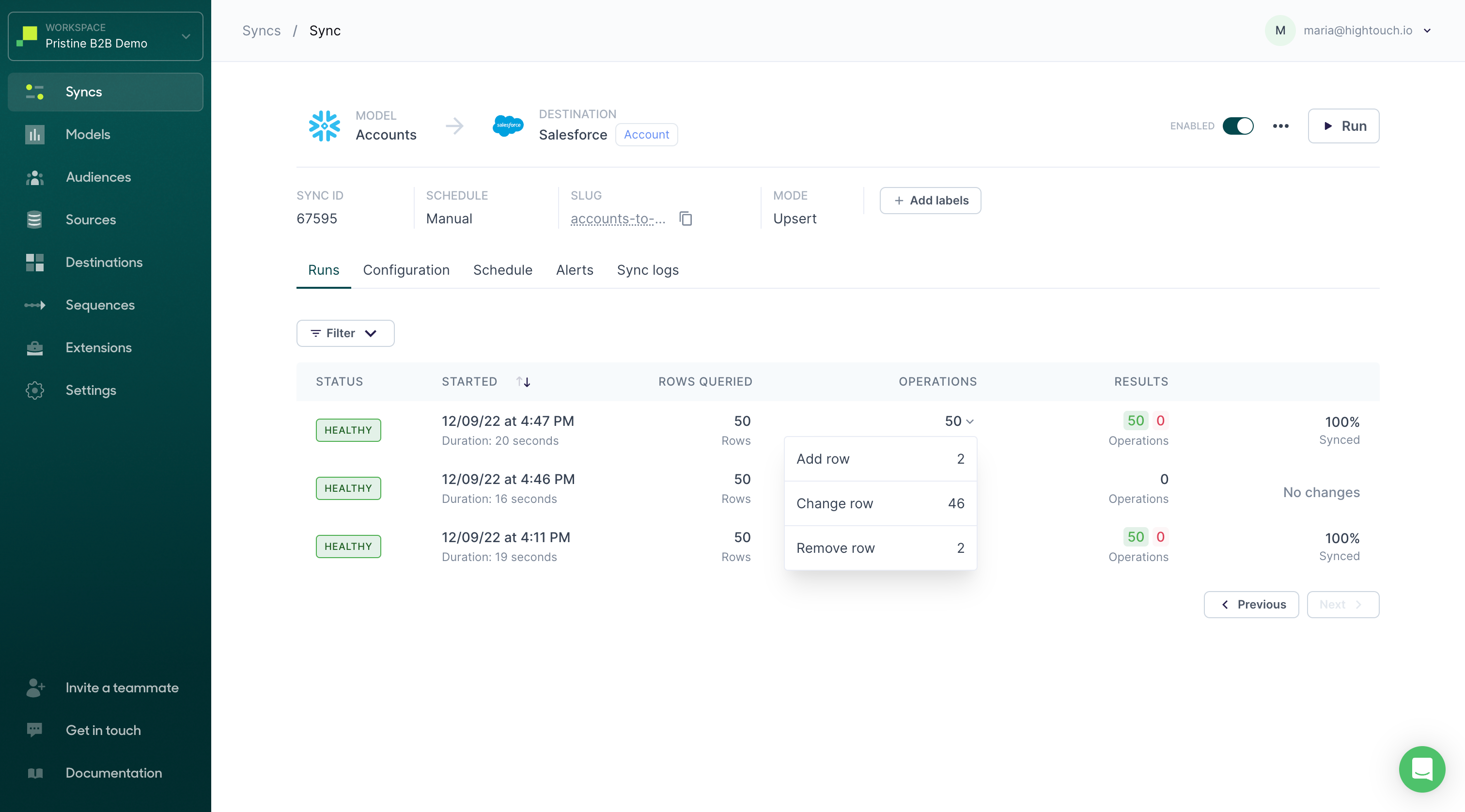
Task: Open the three-dot sync options menu
Action: click(x=1280, y=125)
